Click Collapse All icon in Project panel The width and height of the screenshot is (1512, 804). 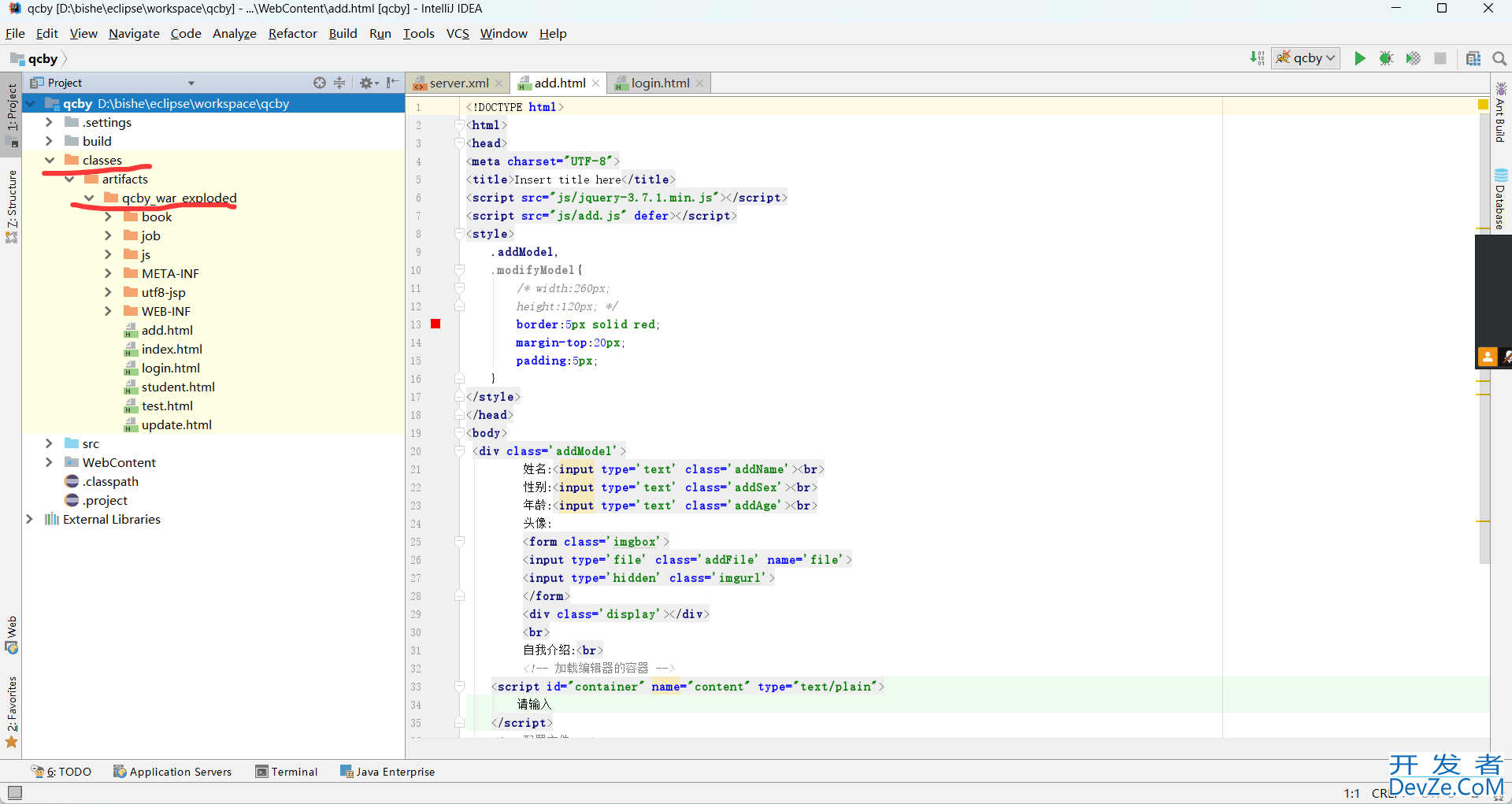(339, 83)
